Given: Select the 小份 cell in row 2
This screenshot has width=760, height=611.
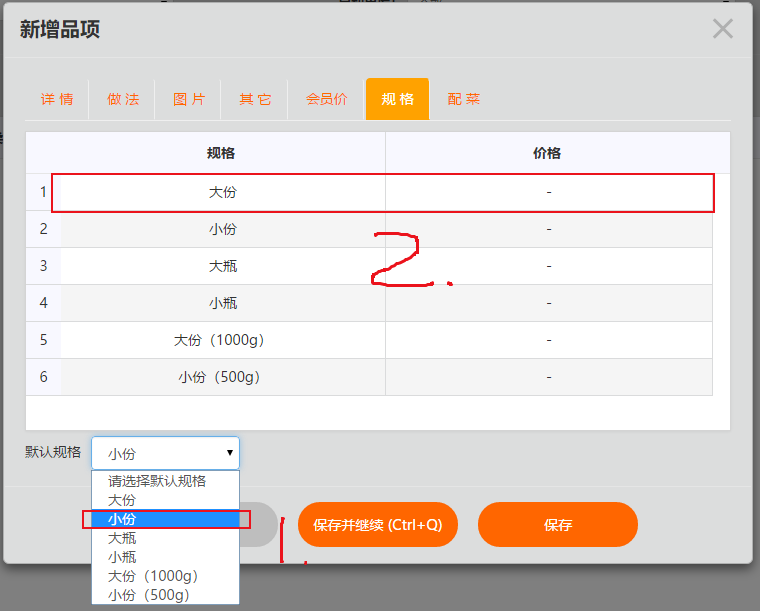Looking at the screenshot, I should 223,229.
